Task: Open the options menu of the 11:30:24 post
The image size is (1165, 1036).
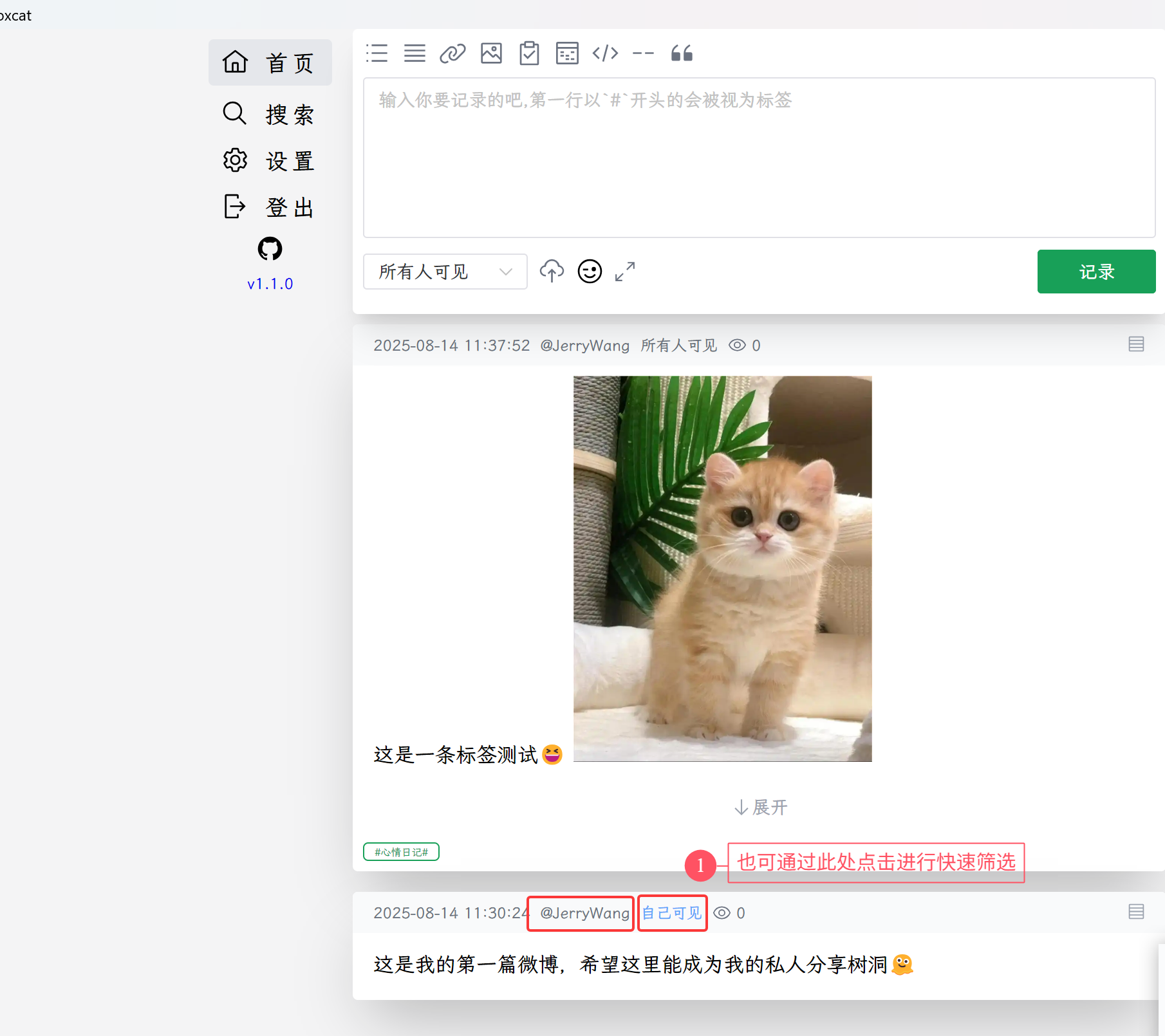Action: [x=1136, y=912]
